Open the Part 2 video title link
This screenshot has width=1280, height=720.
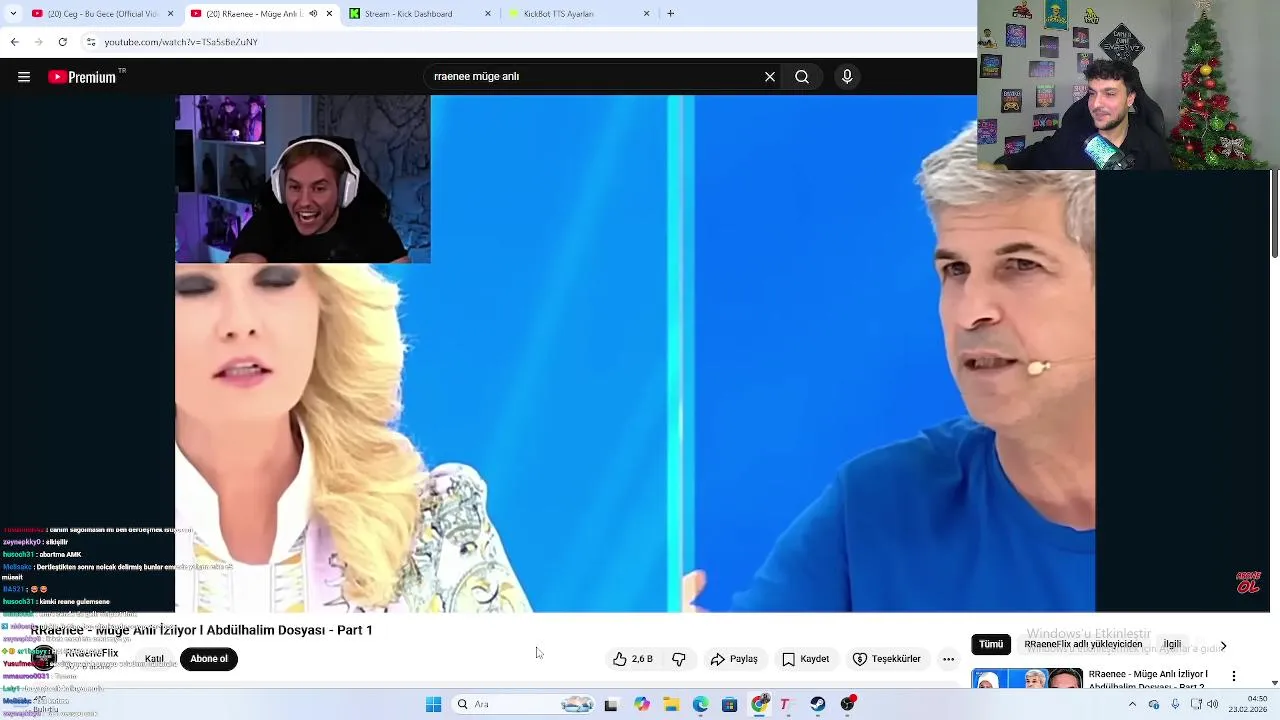pyautogui.click(x=1148, y=679)
